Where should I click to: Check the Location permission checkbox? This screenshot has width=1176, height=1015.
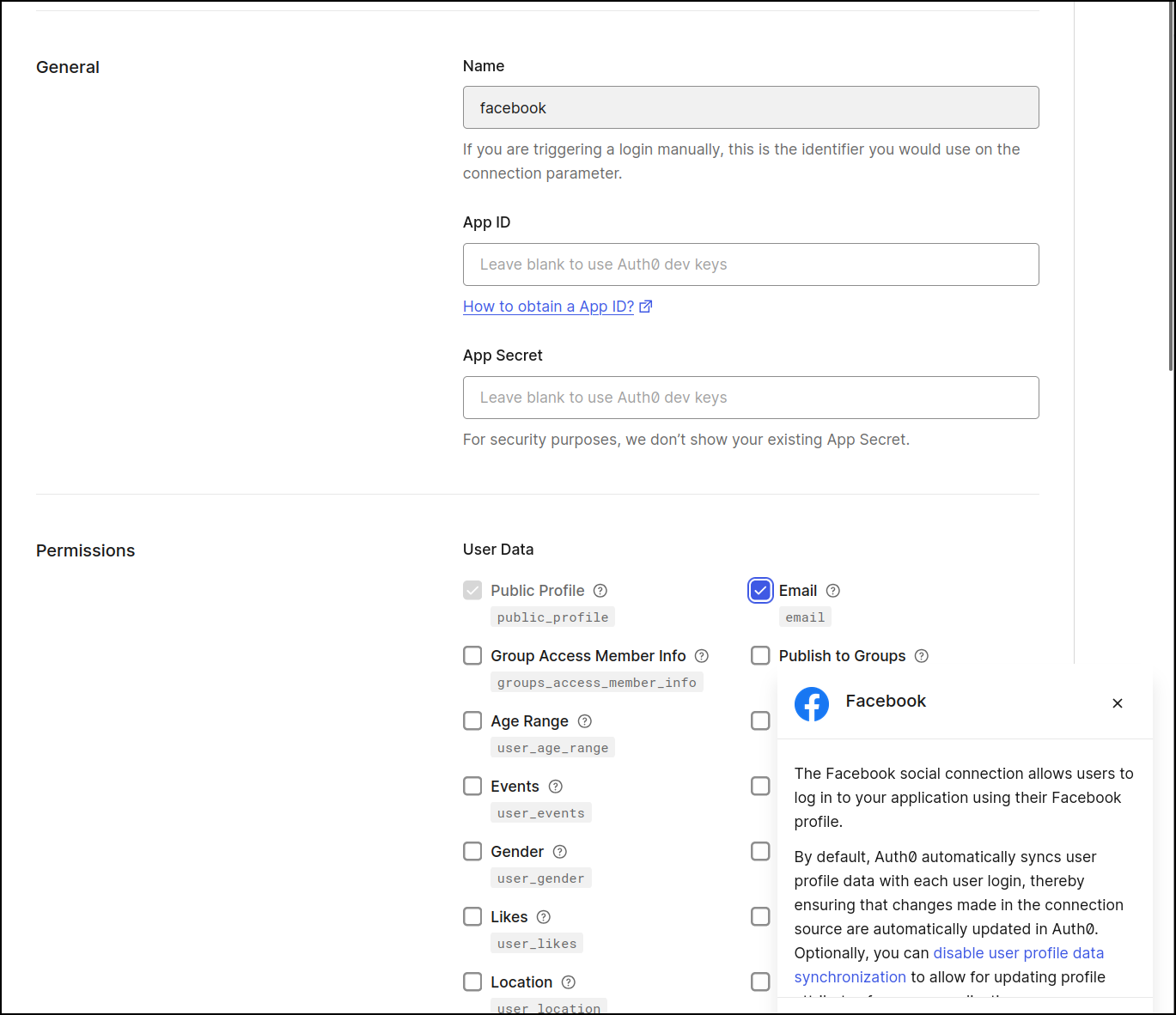click(x=472, y=982)
